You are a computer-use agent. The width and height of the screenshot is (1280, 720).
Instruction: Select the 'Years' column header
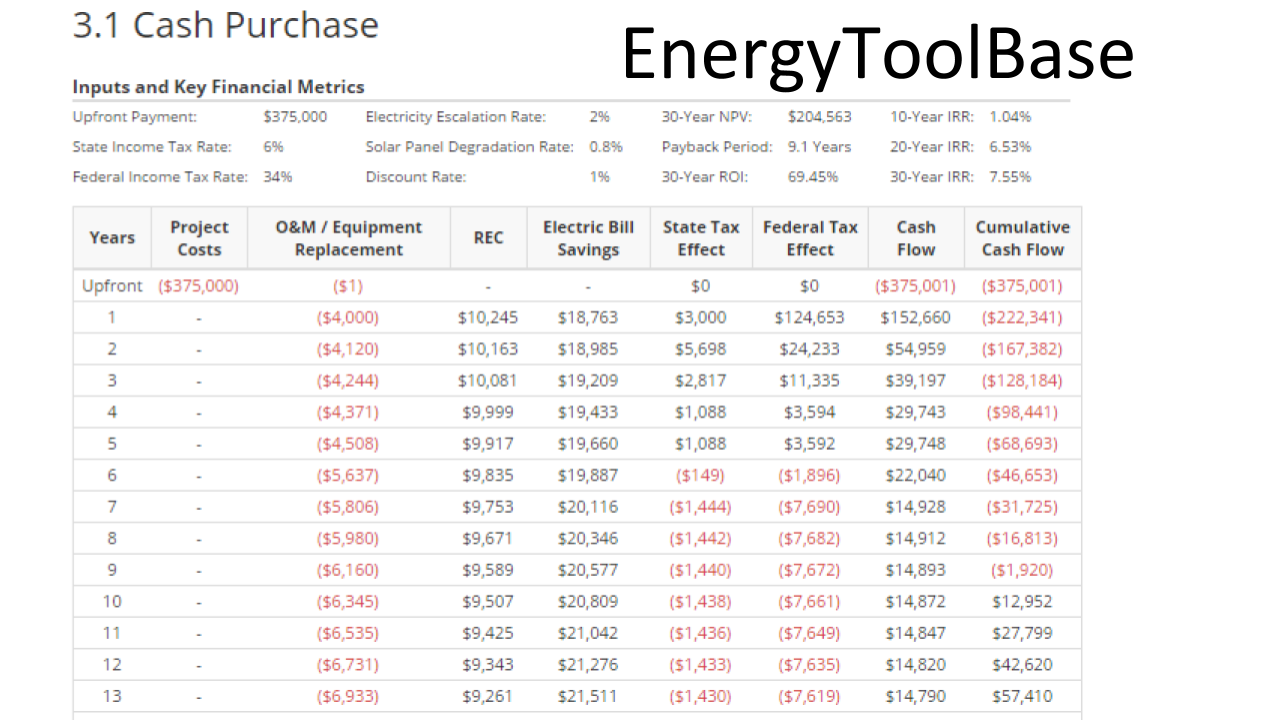112,238
